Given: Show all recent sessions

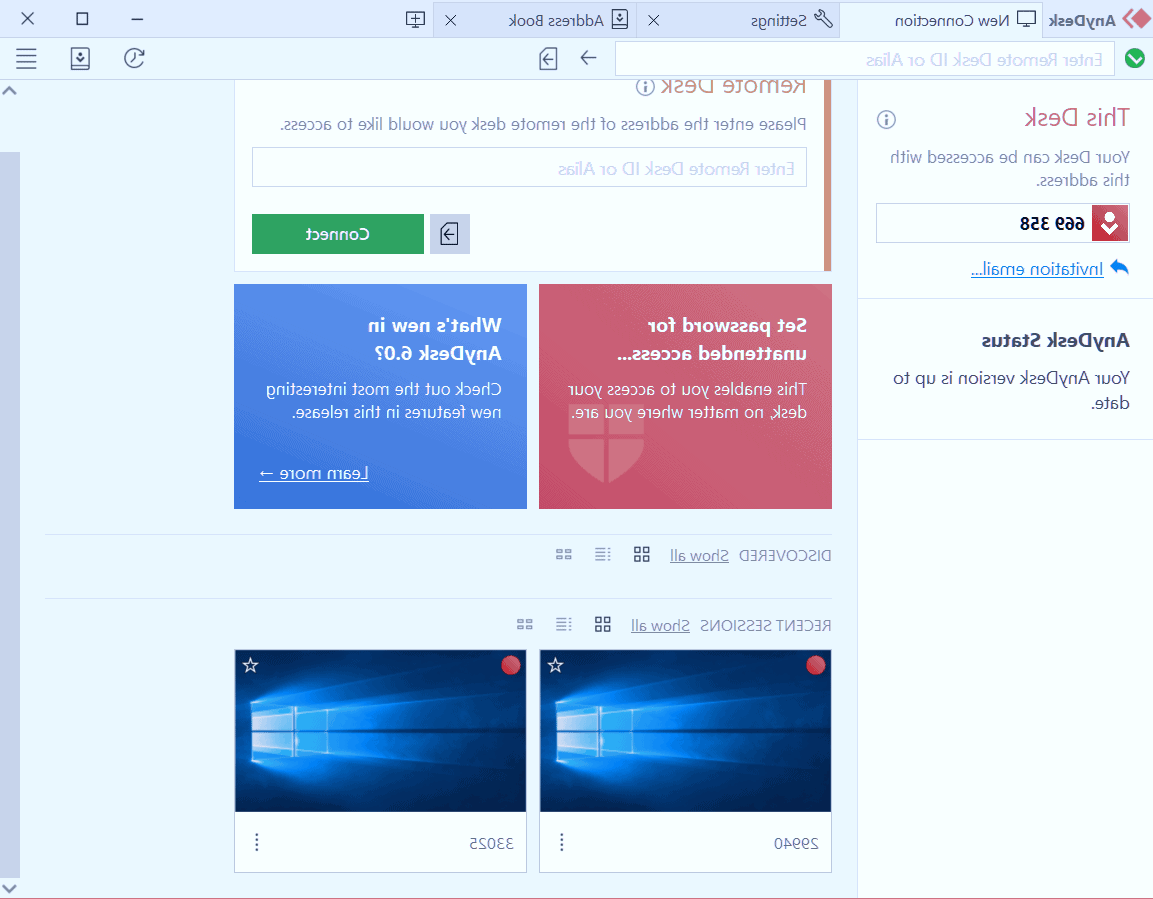Looking at the screenshot, I should tap(660, 624).
